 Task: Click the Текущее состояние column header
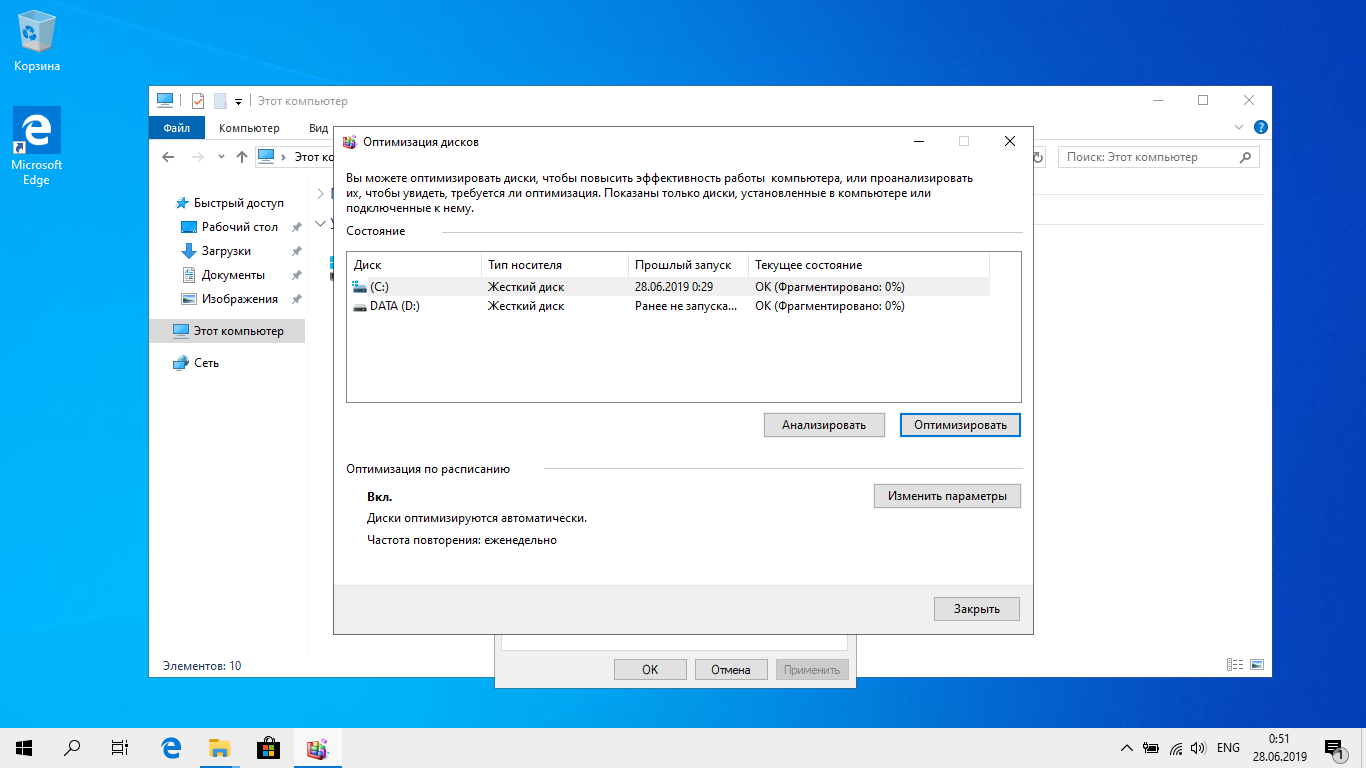click(x=808, y=265)
